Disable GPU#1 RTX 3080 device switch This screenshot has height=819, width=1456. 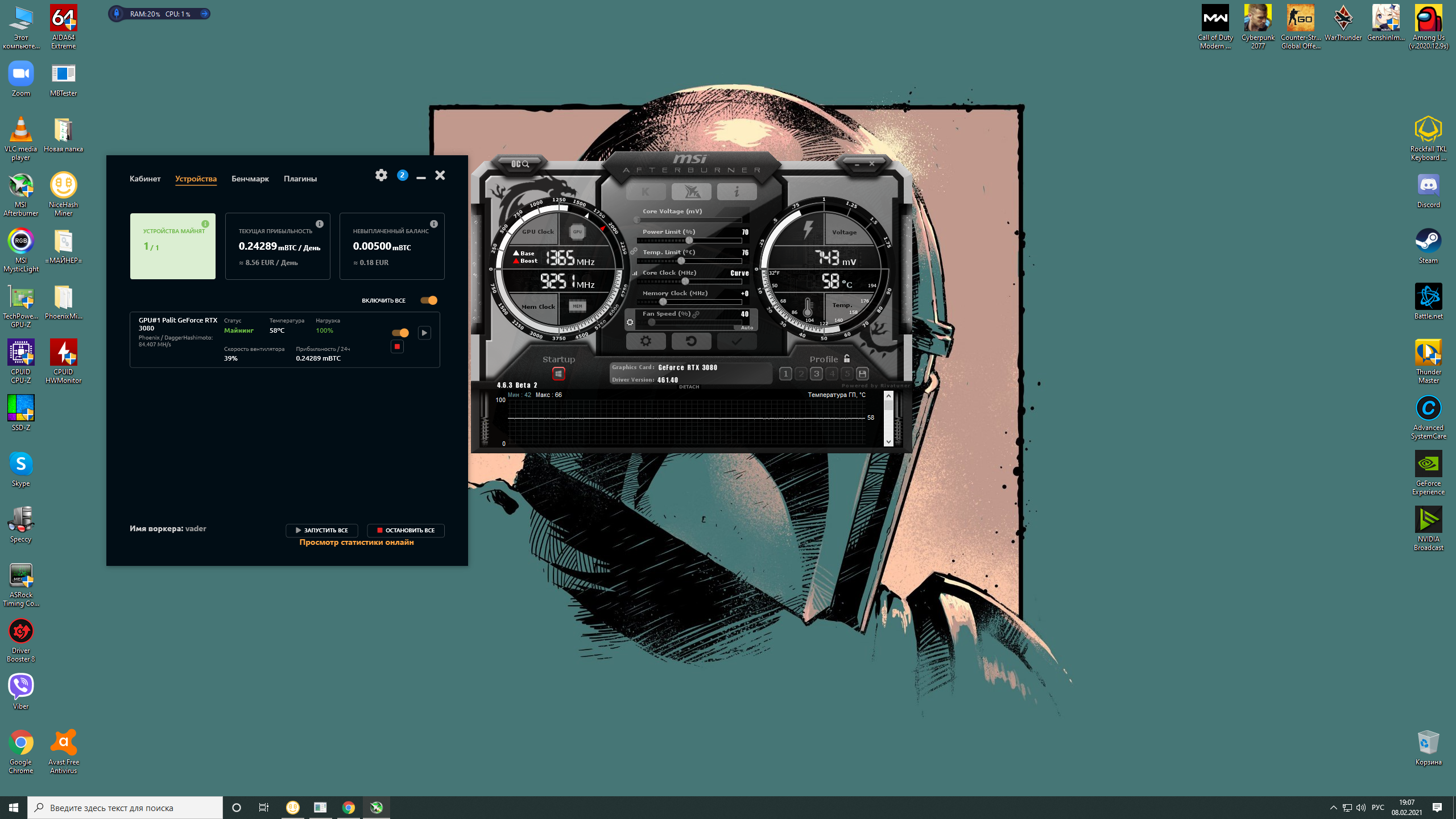coord(400,333)
